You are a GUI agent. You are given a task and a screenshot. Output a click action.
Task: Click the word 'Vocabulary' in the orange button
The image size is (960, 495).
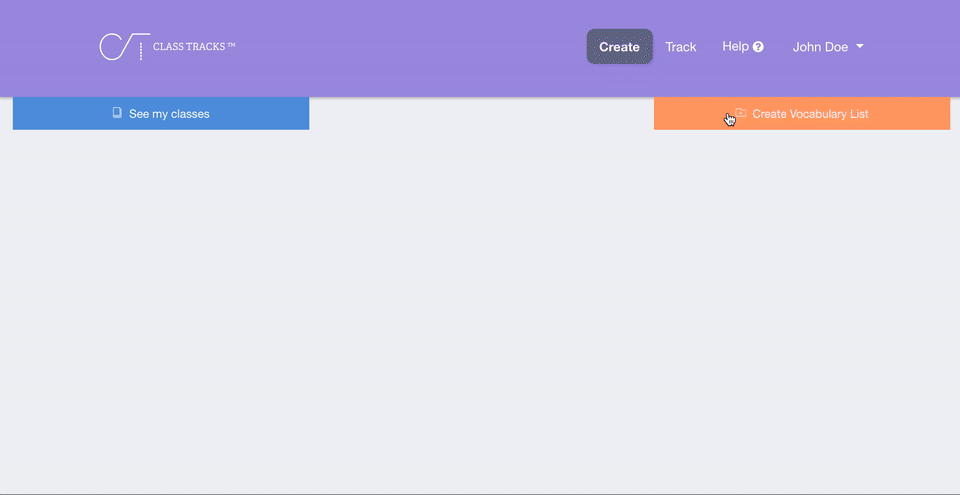818,114
